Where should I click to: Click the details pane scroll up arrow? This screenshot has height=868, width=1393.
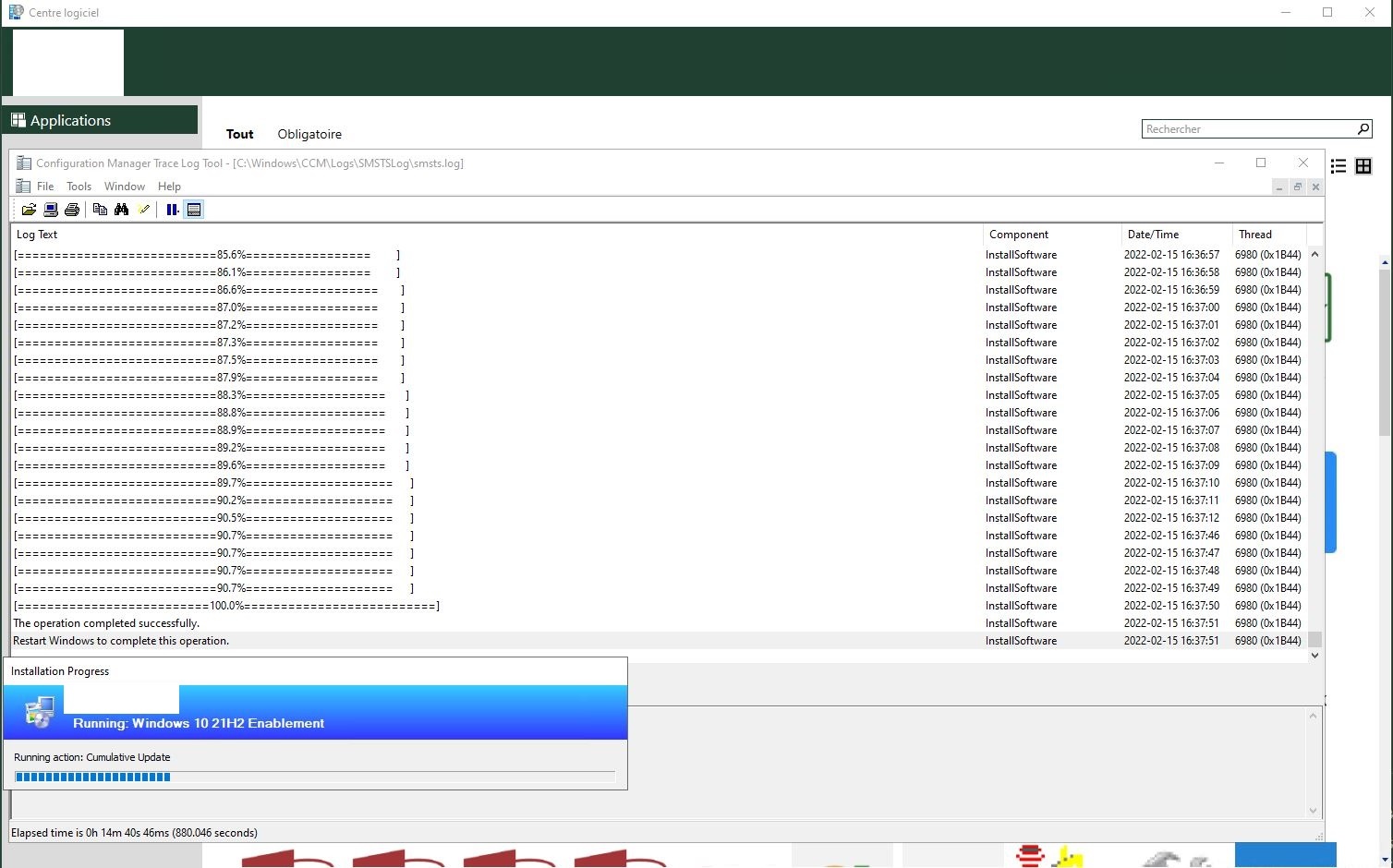(x=1314, y=716)
